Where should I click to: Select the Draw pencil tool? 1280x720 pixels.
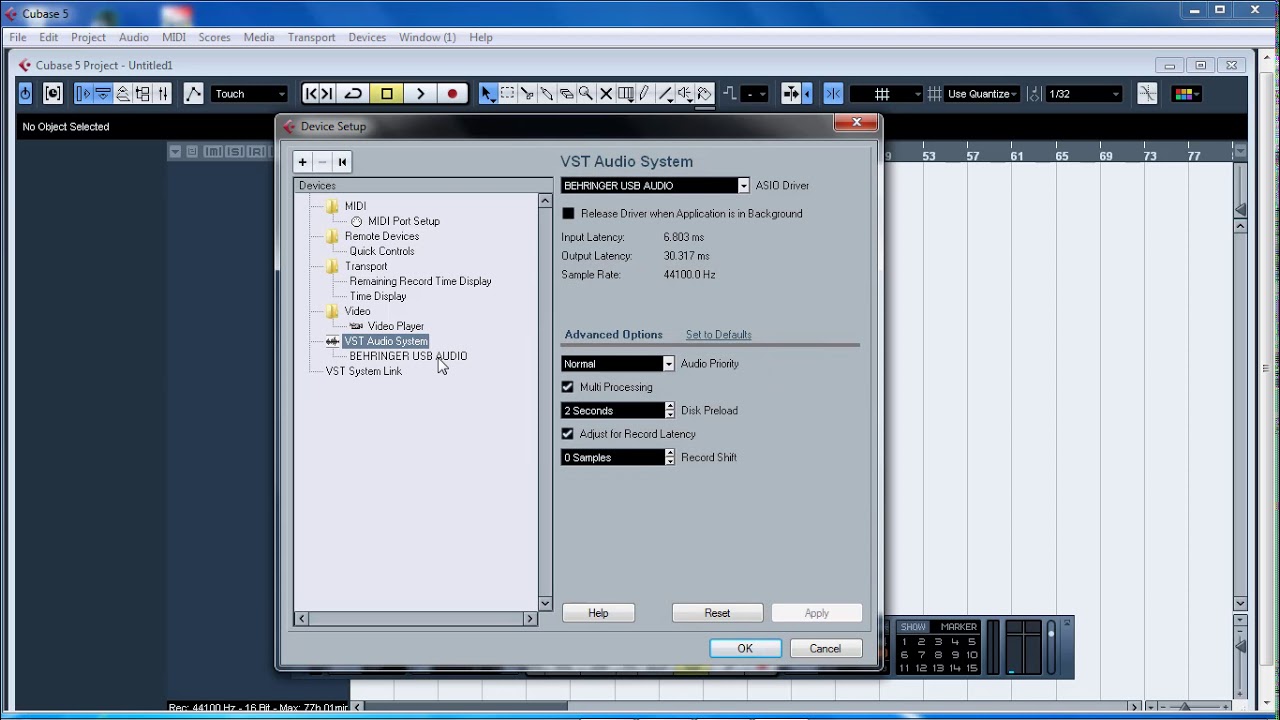tap(645, 94)
